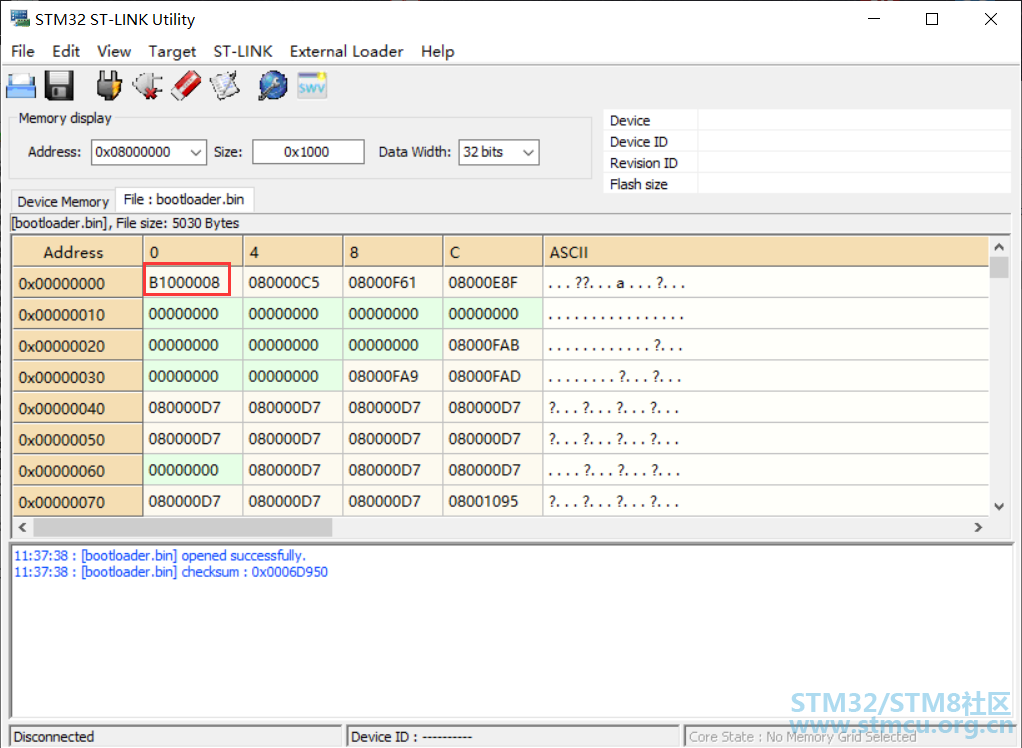
Task: Select cell 08000FA9
Action: 392,376
